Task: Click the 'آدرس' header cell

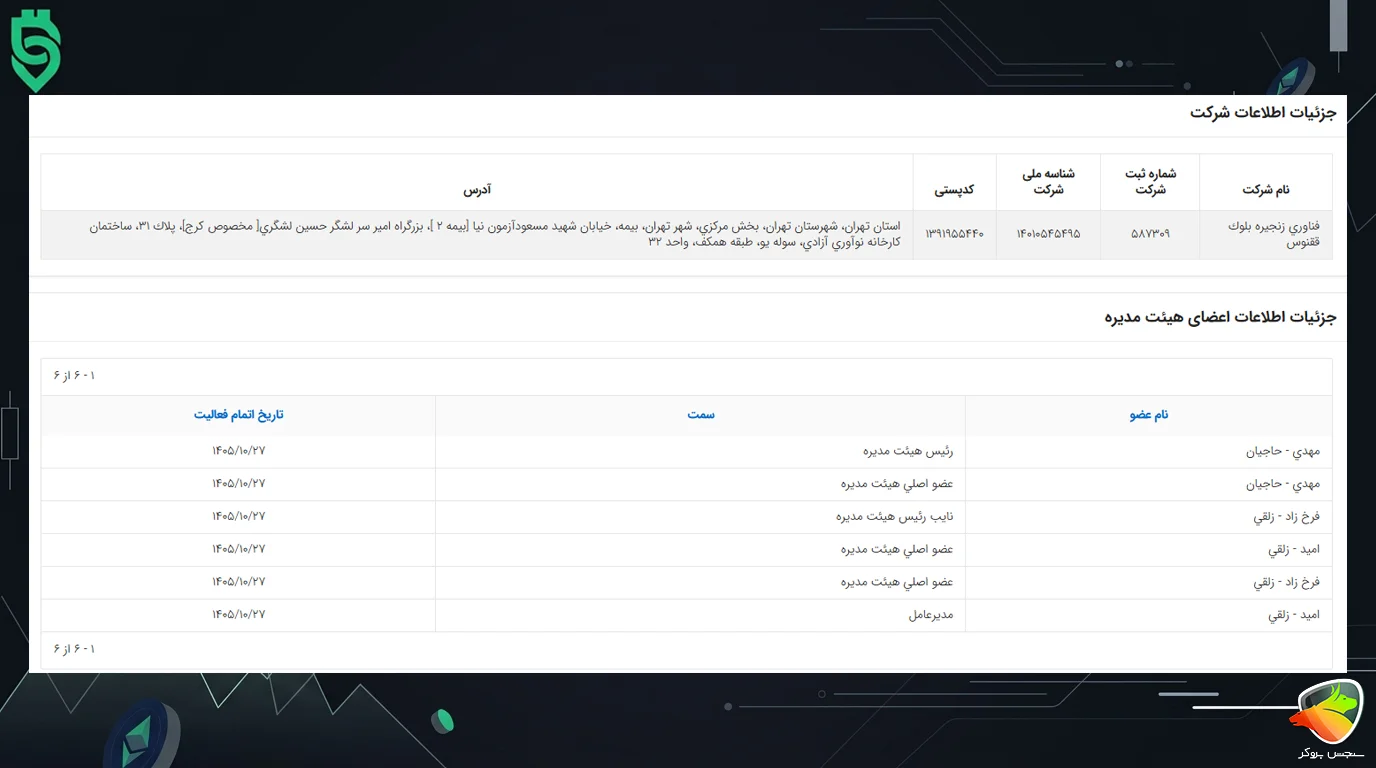Action: point(476,182)
